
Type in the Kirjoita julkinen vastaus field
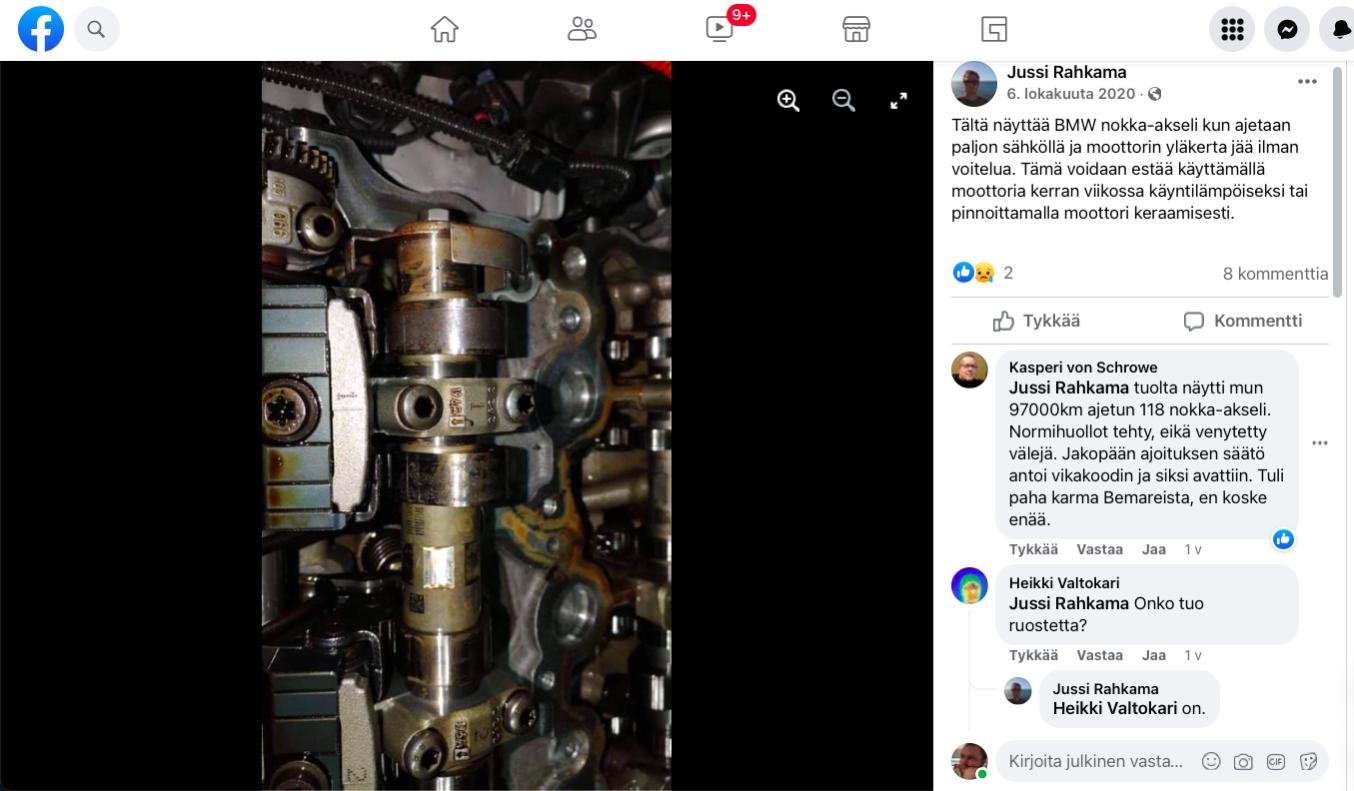[1095, 762]
